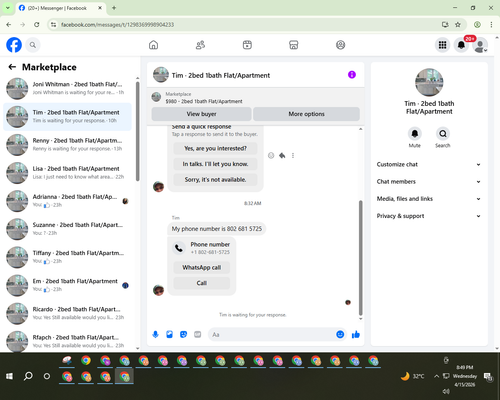Click the message input field labeled Aa
Image resolution: width=500 pixels, height=400 pixels.
(272, 334)
